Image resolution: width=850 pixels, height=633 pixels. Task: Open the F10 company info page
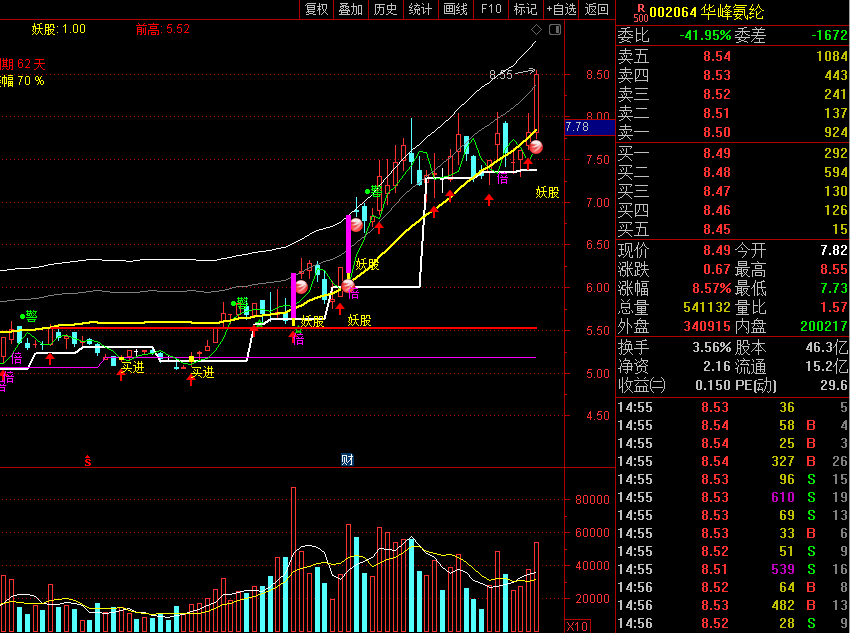point(491,9)
